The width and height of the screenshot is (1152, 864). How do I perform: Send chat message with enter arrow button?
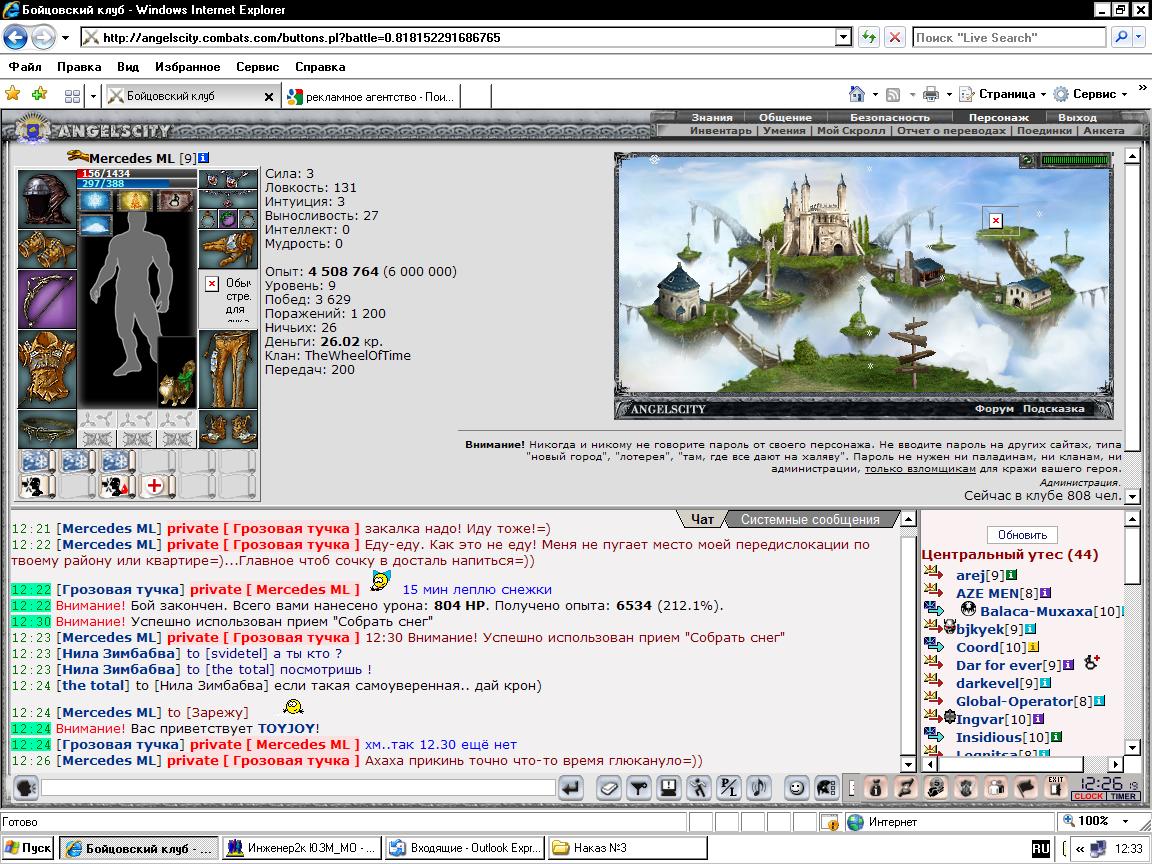click(x=570, y=788)
